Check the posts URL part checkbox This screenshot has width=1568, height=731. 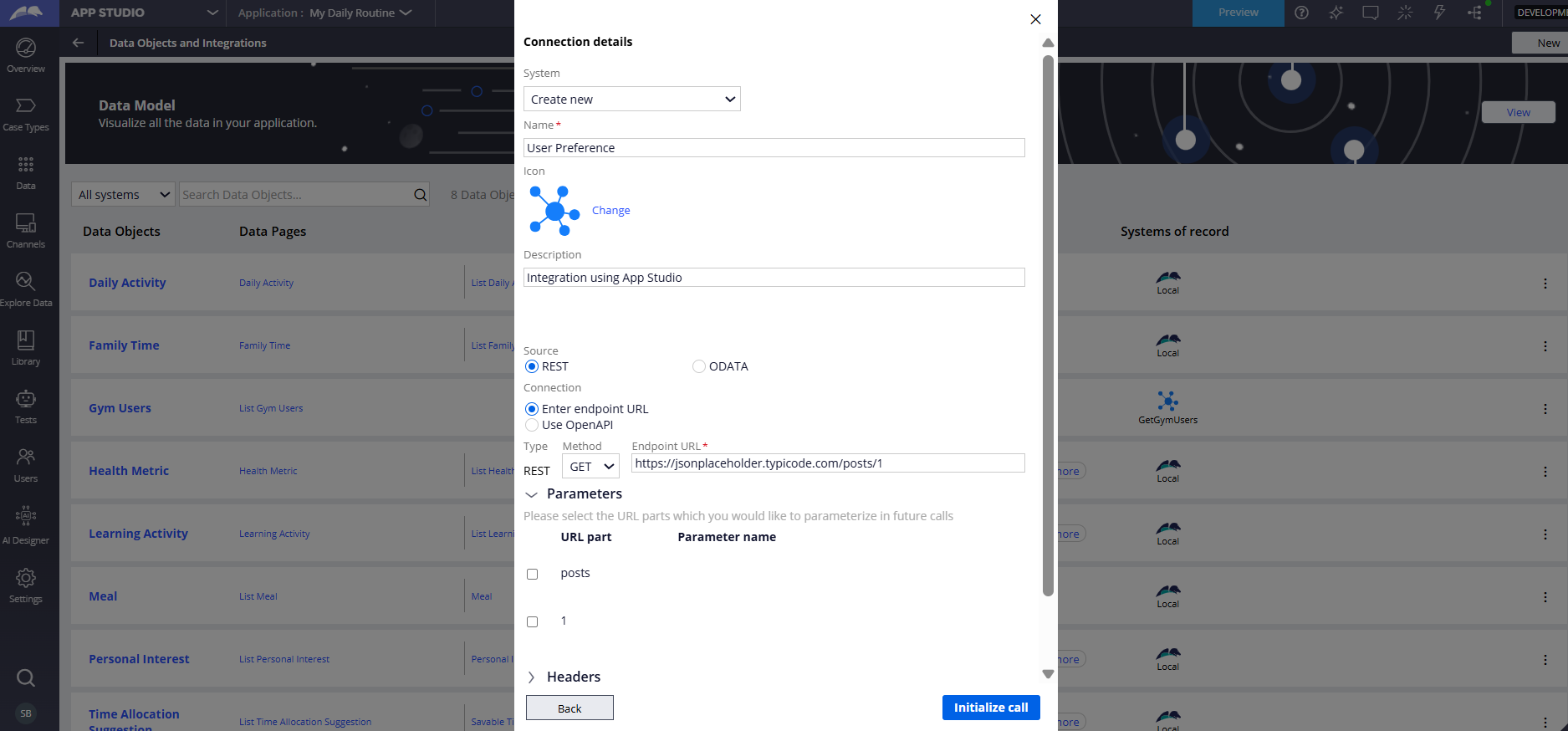532,574
